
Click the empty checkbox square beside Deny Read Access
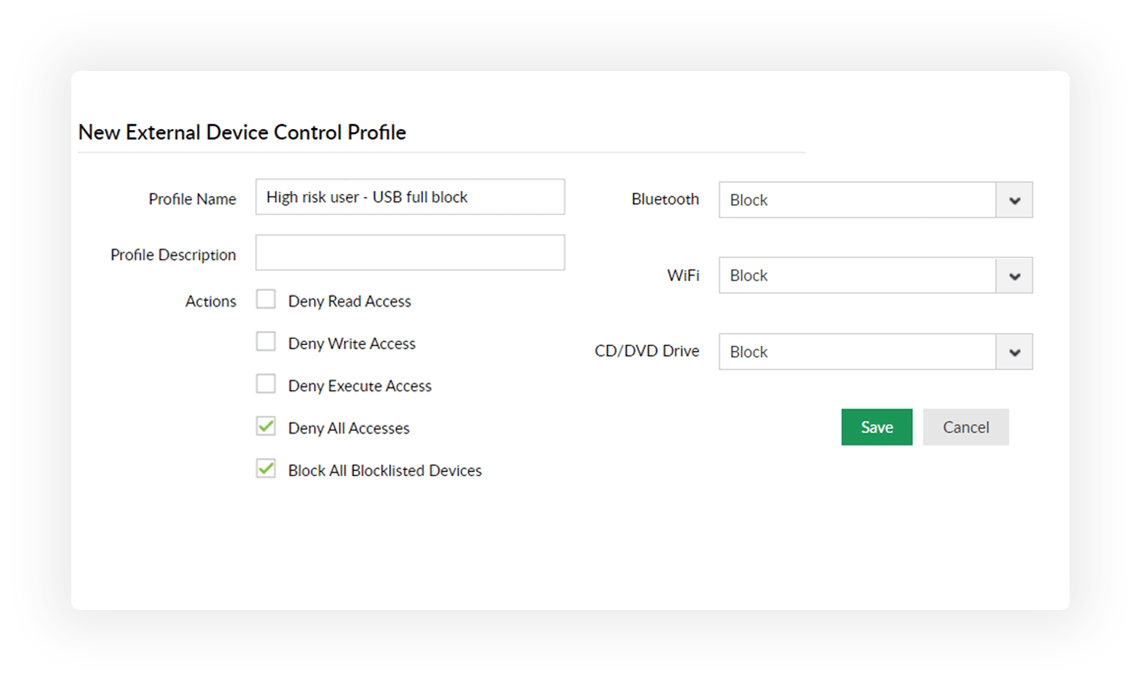pyautogui.click(x=266, y=298)
